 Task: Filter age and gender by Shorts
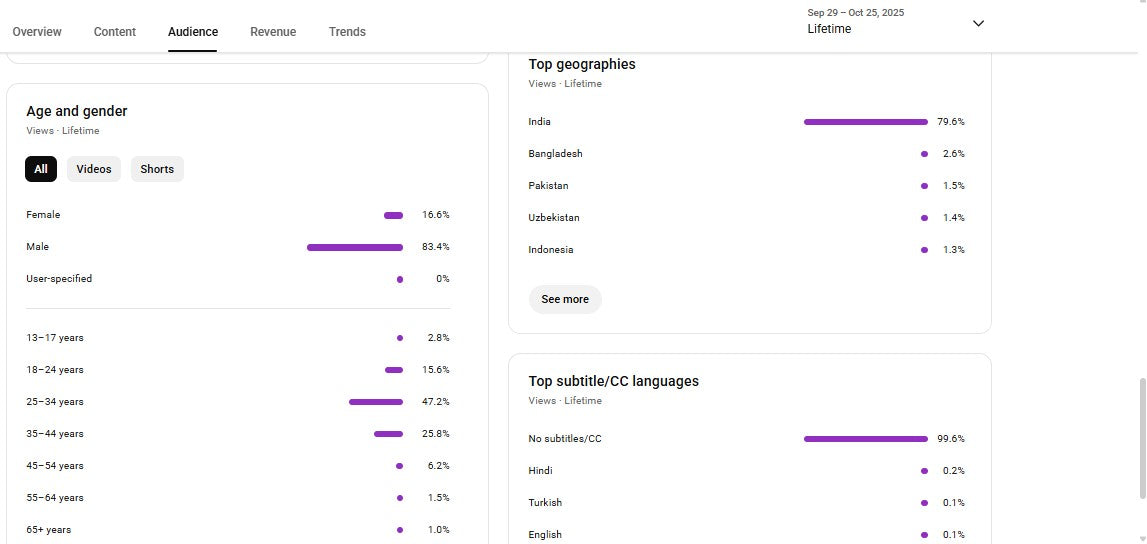click(157, 169)
